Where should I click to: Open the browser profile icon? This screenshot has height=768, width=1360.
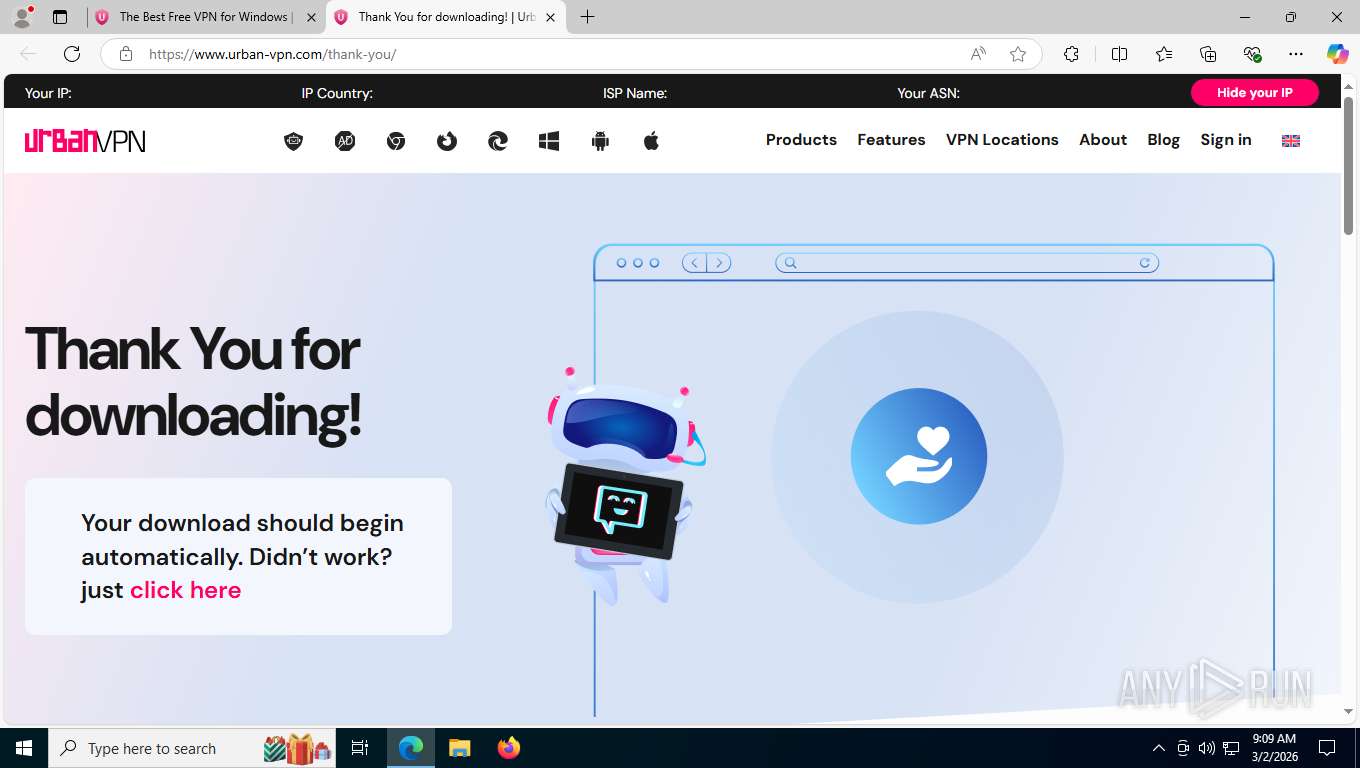[22, 17]
